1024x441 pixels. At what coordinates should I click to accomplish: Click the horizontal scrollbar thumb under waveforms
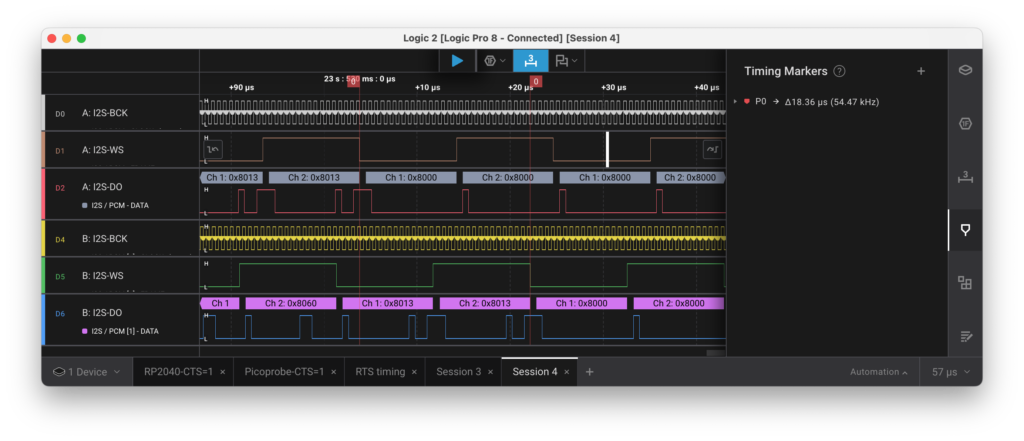(x=716, y=353)
